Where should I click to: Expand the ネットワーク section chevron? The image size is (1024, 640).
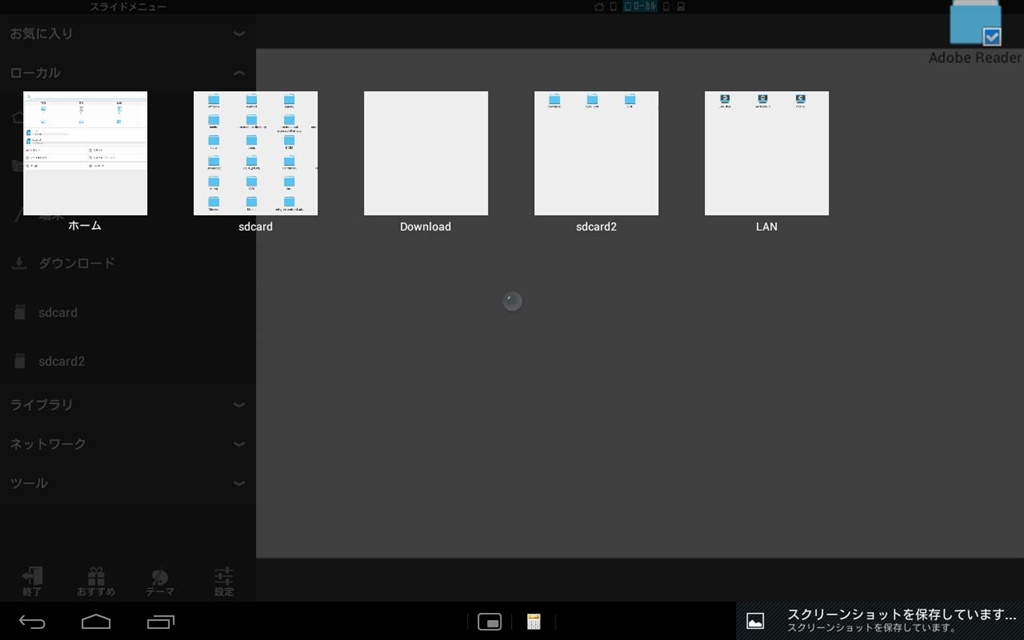239,443
